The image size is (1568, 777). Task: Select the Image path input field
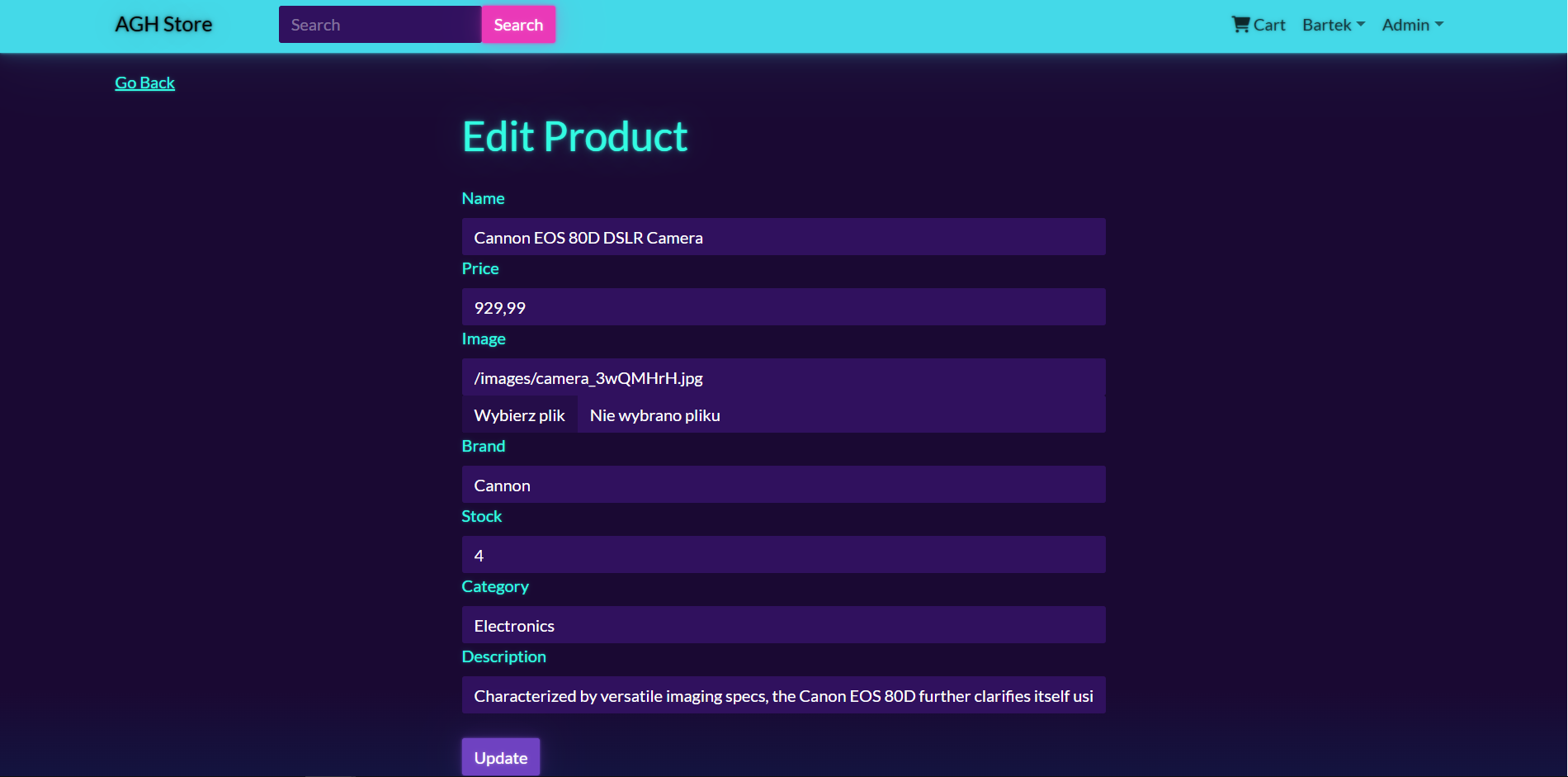(782, 377)
